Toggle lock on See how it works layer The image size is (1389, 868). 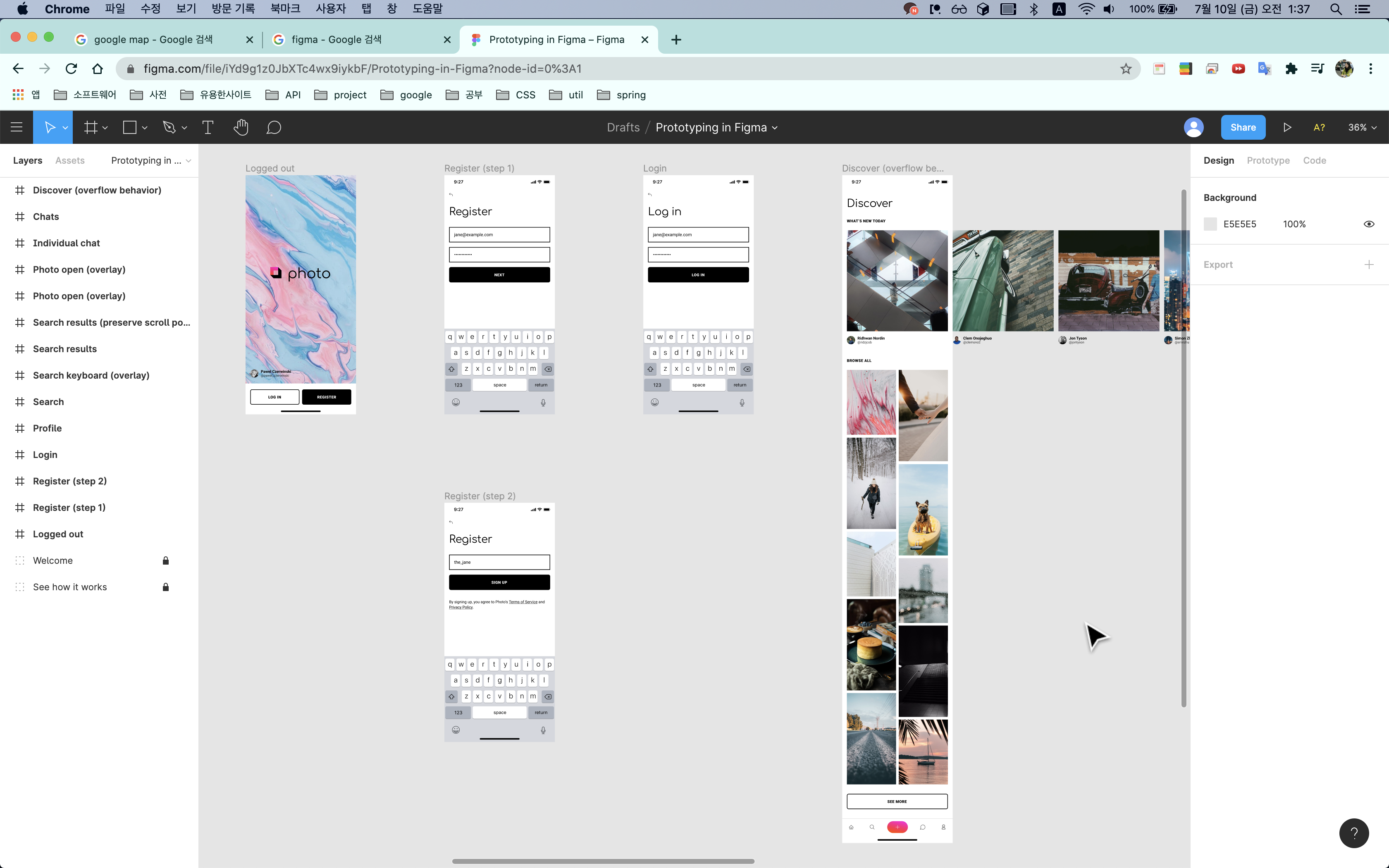pos(165,587)
